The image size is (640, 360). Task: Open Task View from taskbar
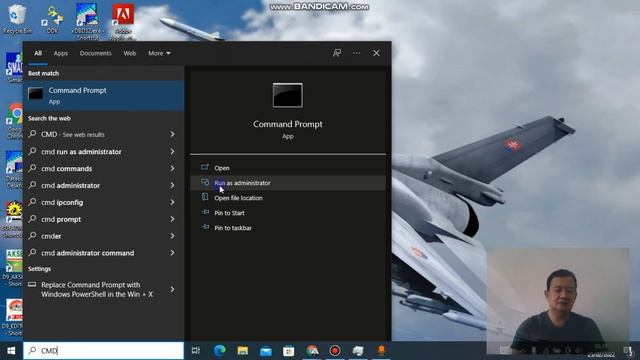point(196,351)
